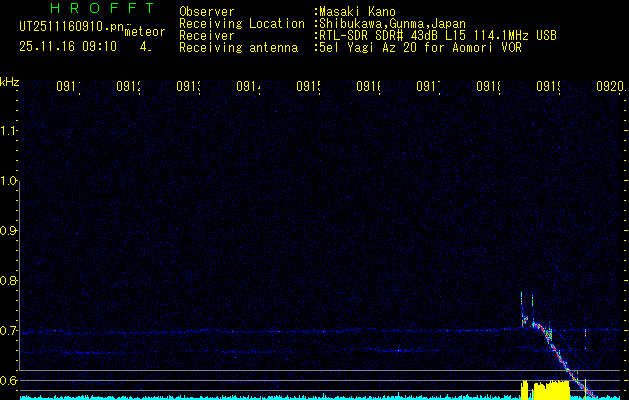Click the word meteor in header

point(143,32)
